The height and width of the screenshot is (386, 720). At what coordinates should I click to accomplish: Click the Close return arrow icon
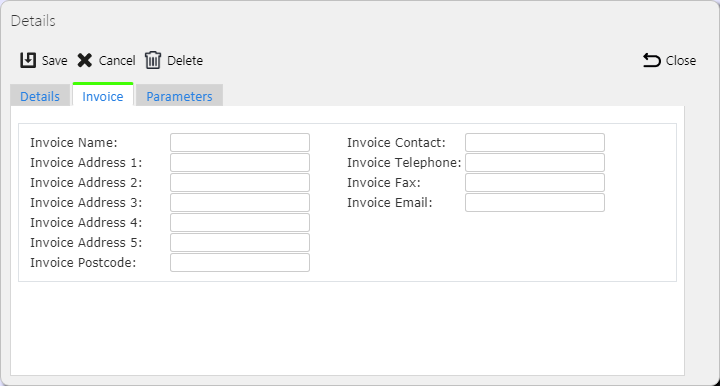(652, 60)
